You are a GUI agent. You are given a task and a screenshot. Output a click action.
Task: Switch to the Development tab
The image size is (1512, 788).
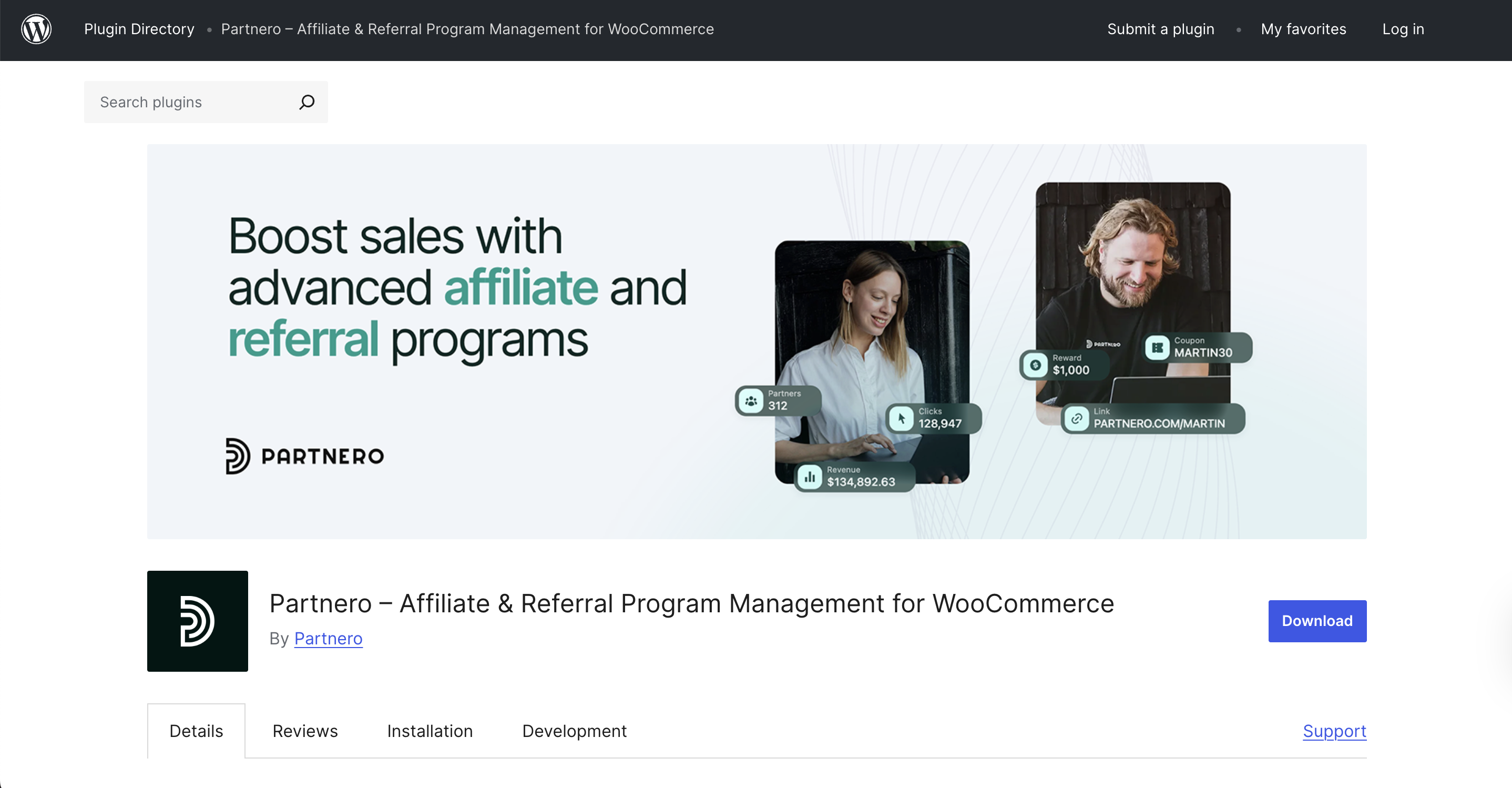(574, 731)
